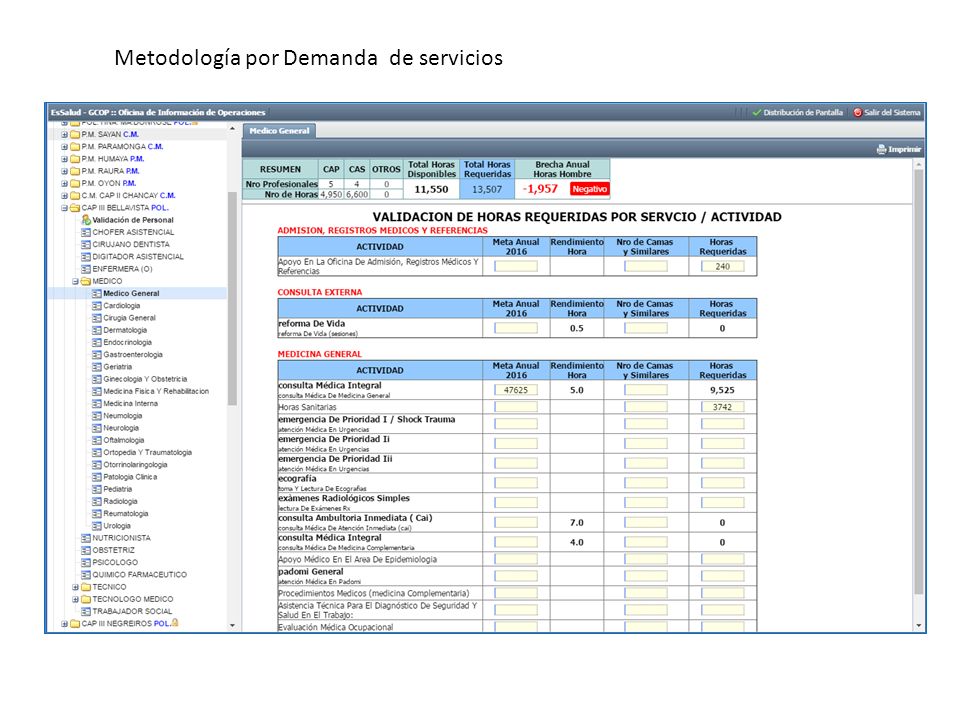The image size is (960, 720).
Task: Open Medicina Fisica Y Rehabilitacion item
Action: click(156, 391)
